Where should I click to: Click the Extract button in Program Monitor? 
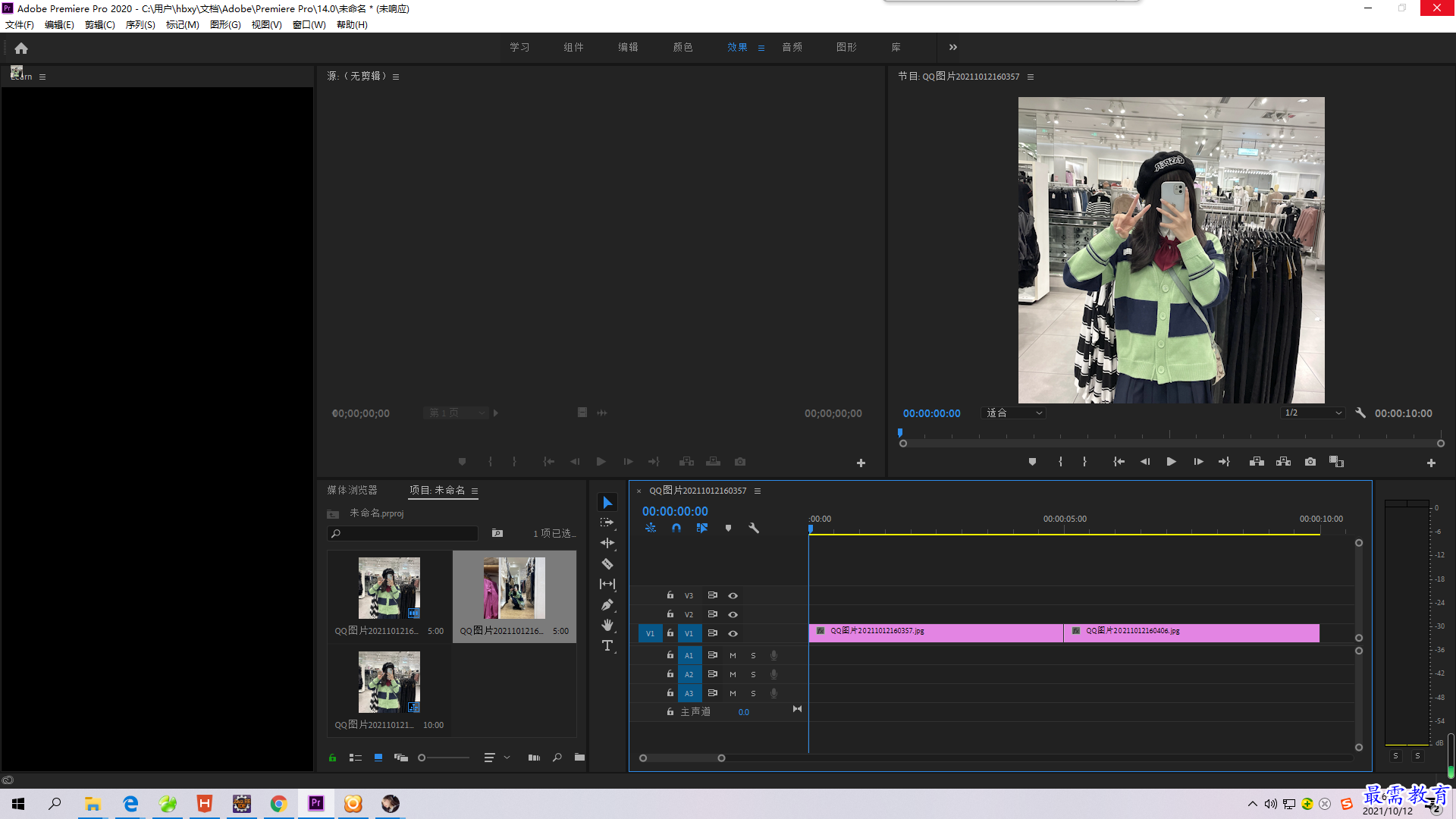click(1283, 462)
